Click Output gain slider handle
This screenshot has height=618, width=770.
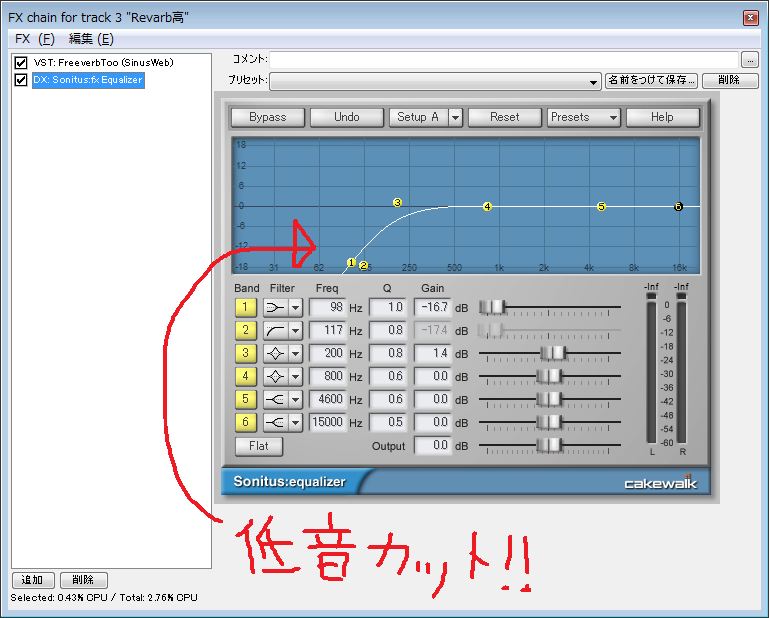[549, 445]
